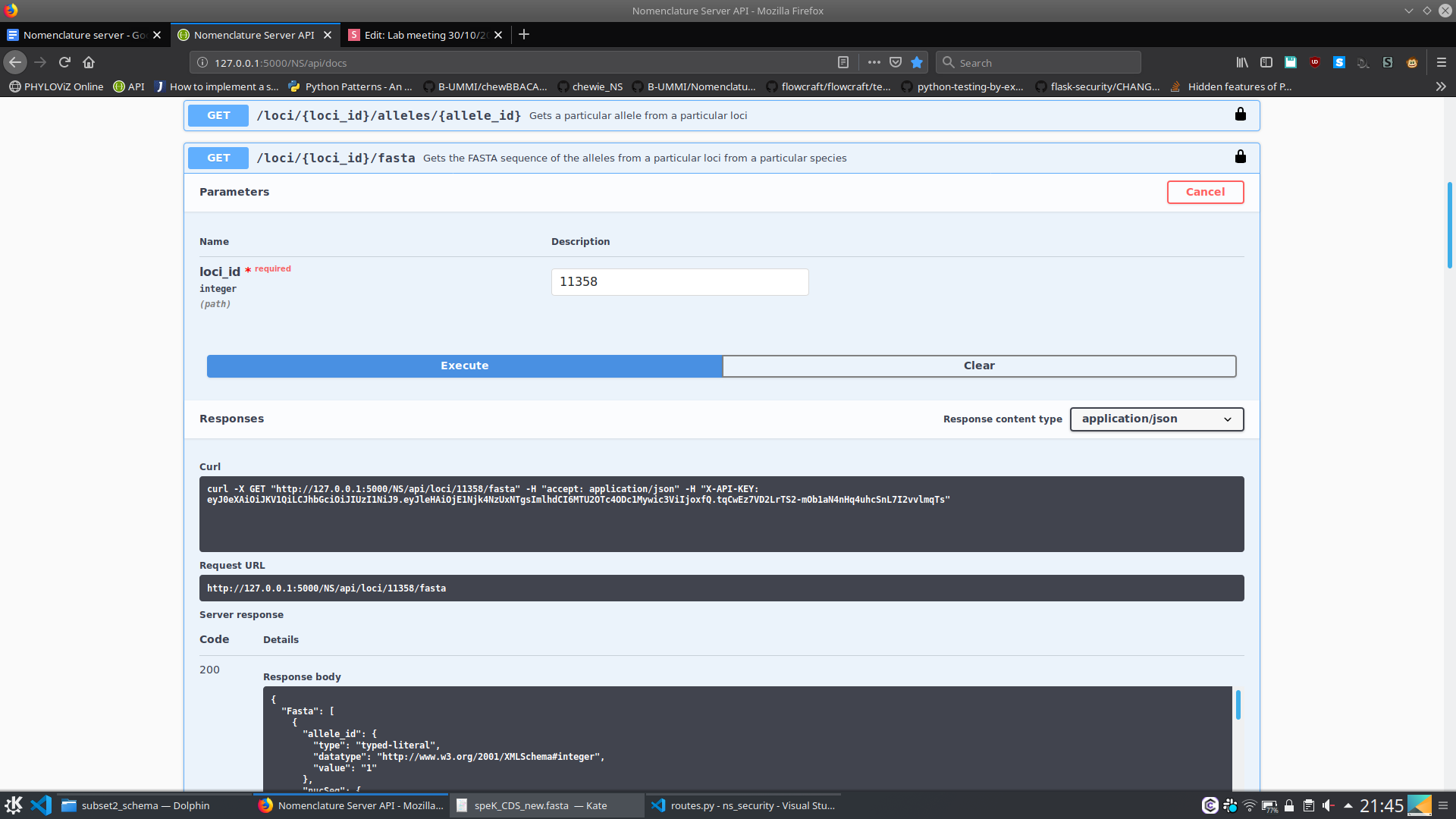The width and height of the screenshot is (1456, 819).
Task: Click the Firefox reload page icon
Action: [x=64, y=62]
